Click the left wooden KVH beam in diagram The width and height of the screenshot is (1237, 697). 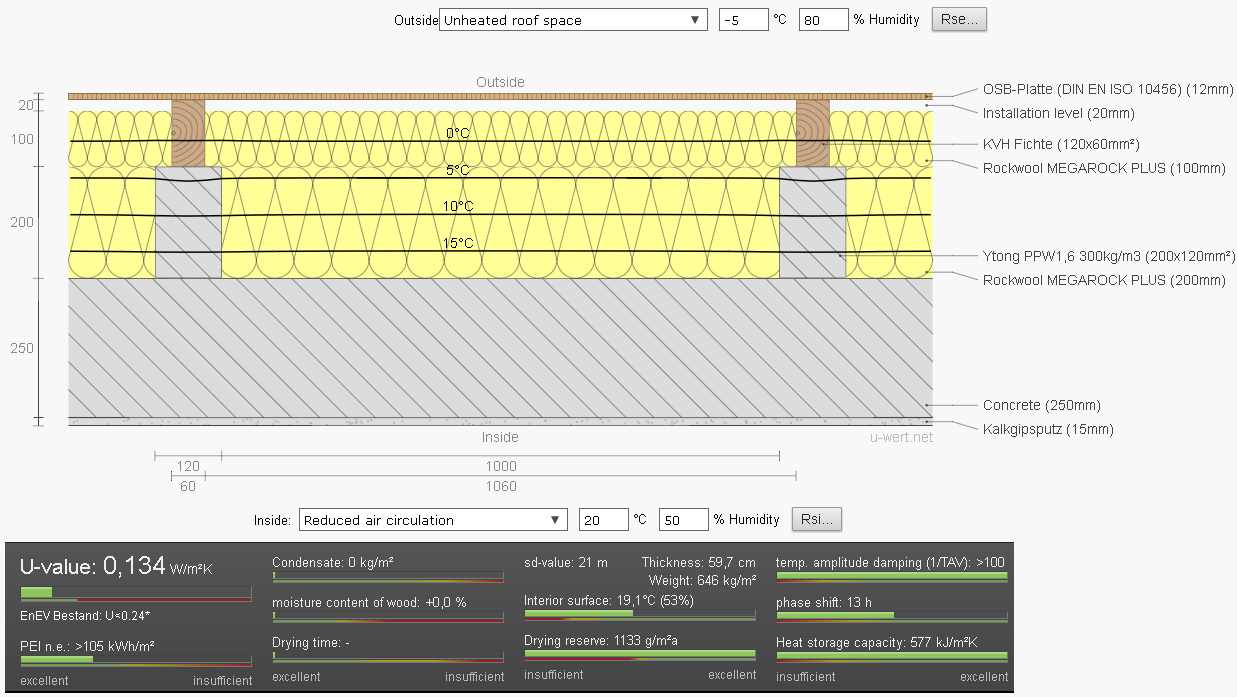coord(188,131)
